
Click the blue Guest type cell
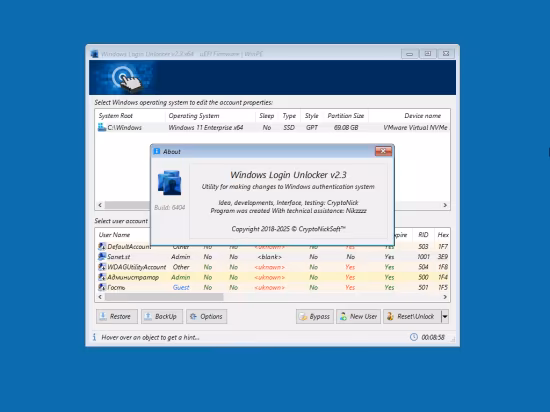tap(181, 287)
